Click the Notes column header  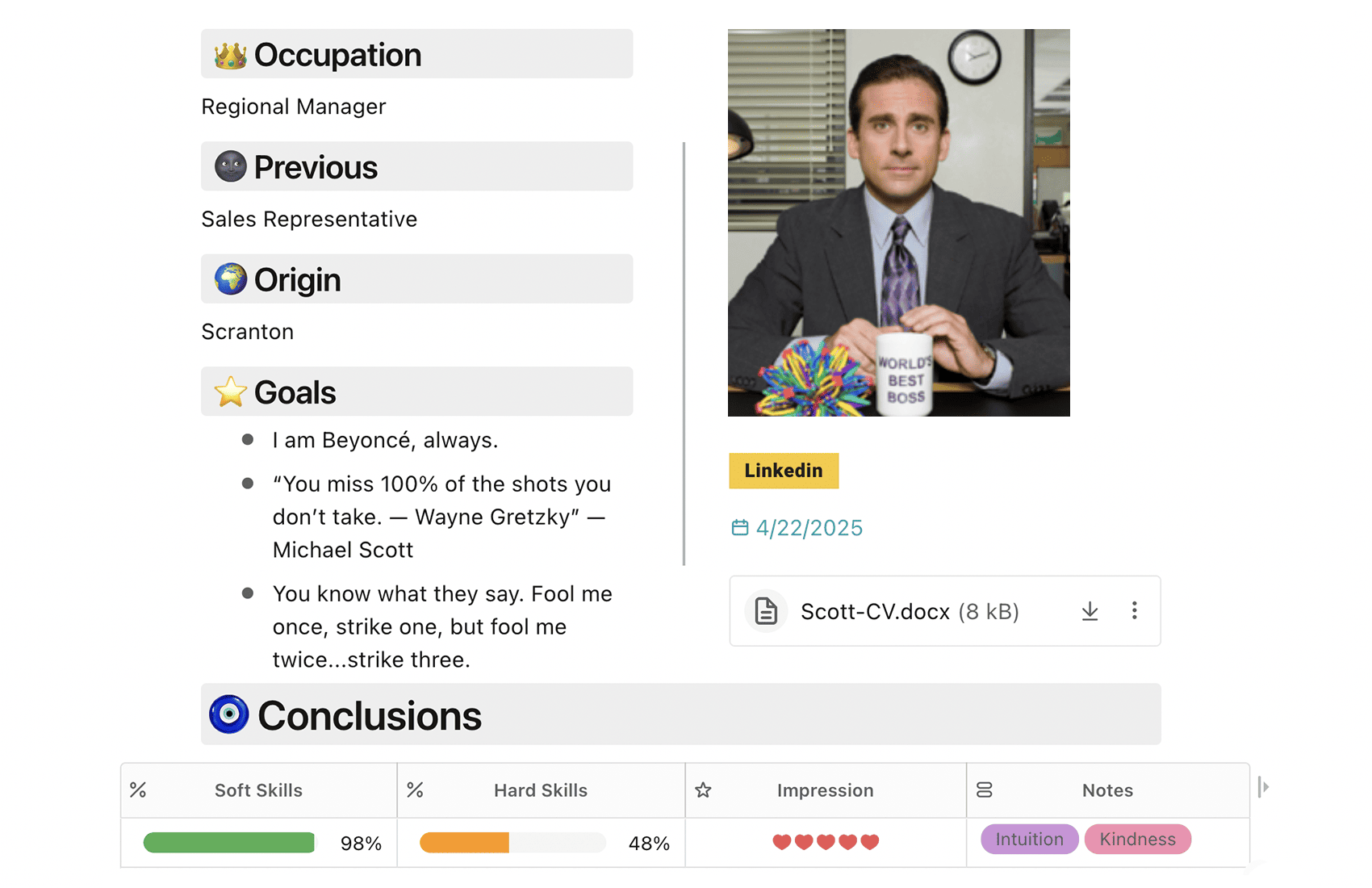1107,790
